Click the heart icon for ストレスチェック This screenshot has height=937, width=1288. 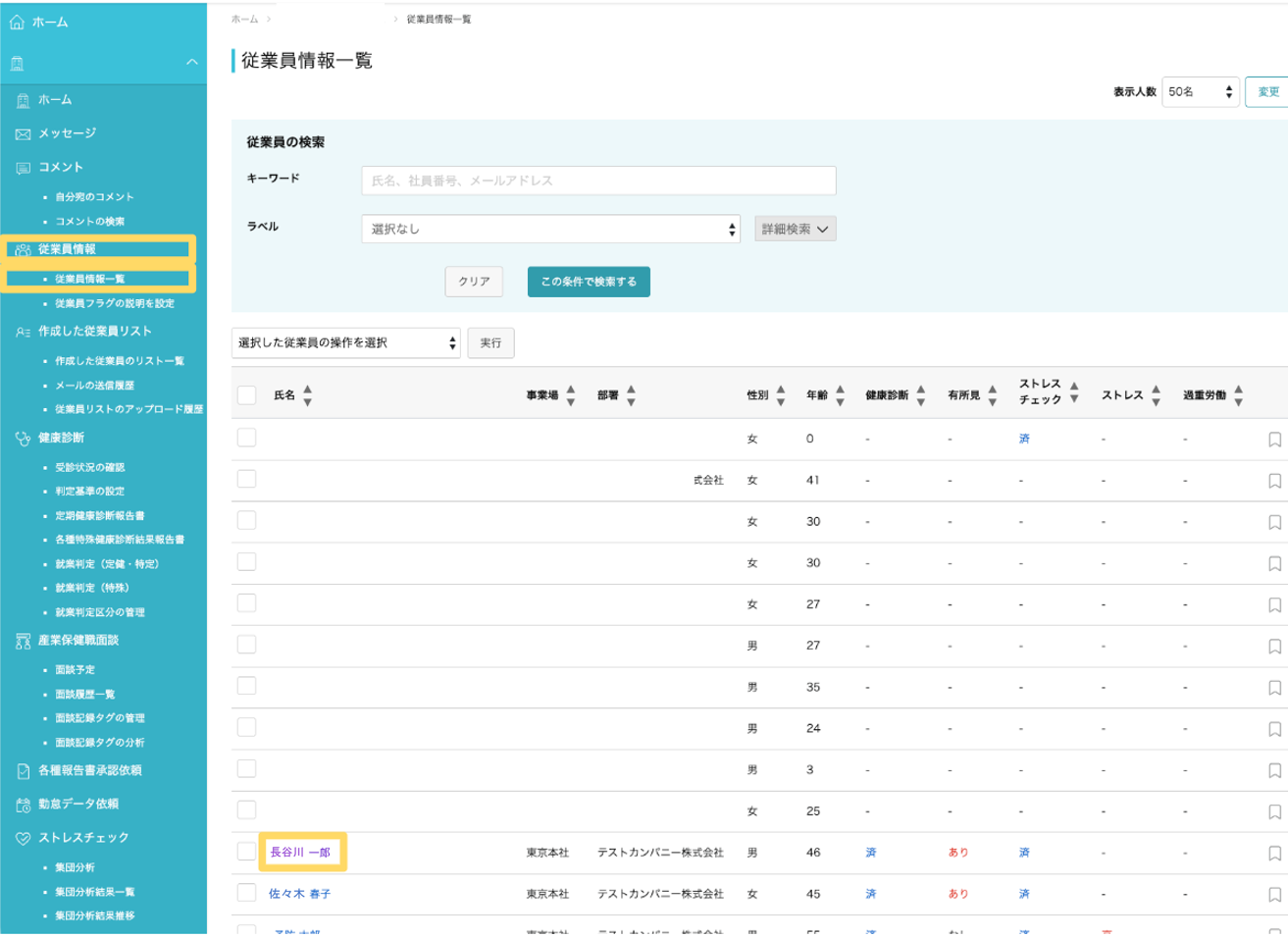23,839
